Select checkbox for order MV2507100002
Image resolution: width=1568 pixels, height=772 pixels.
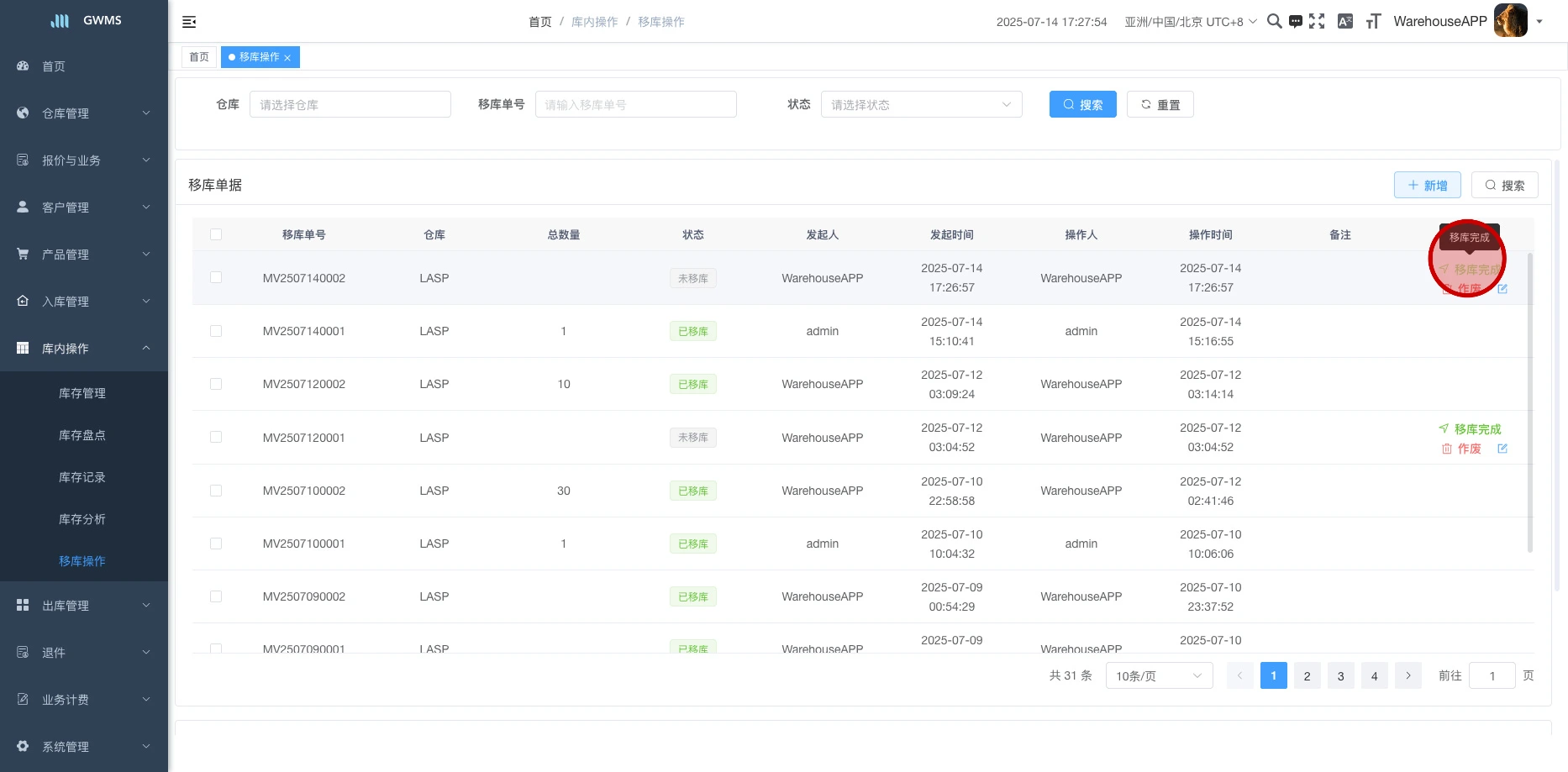[216, 491]
